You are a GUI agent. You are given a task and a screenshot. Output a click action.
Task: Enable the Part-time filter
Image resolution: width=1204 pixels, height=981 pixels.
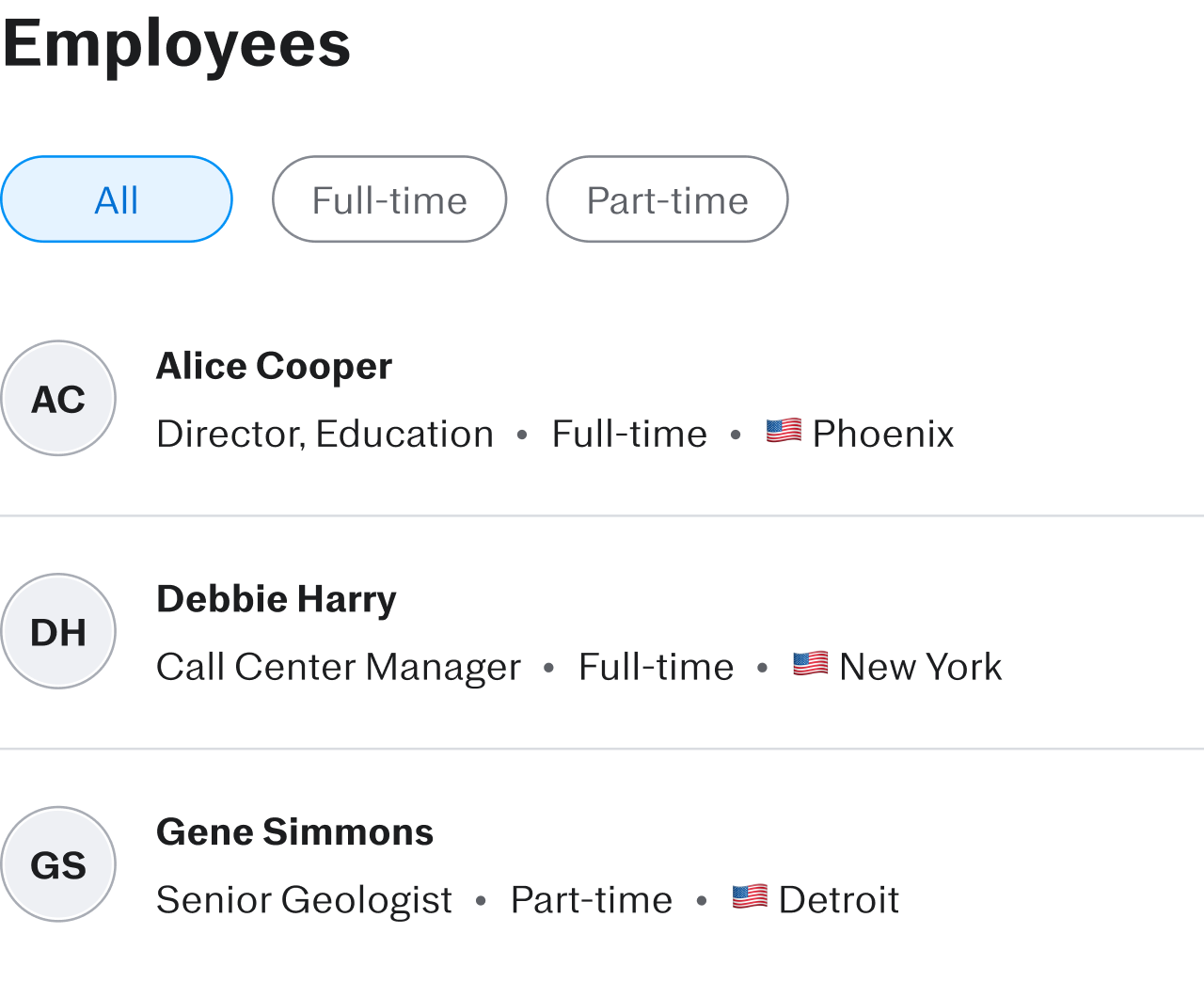(x=667, y=199)
